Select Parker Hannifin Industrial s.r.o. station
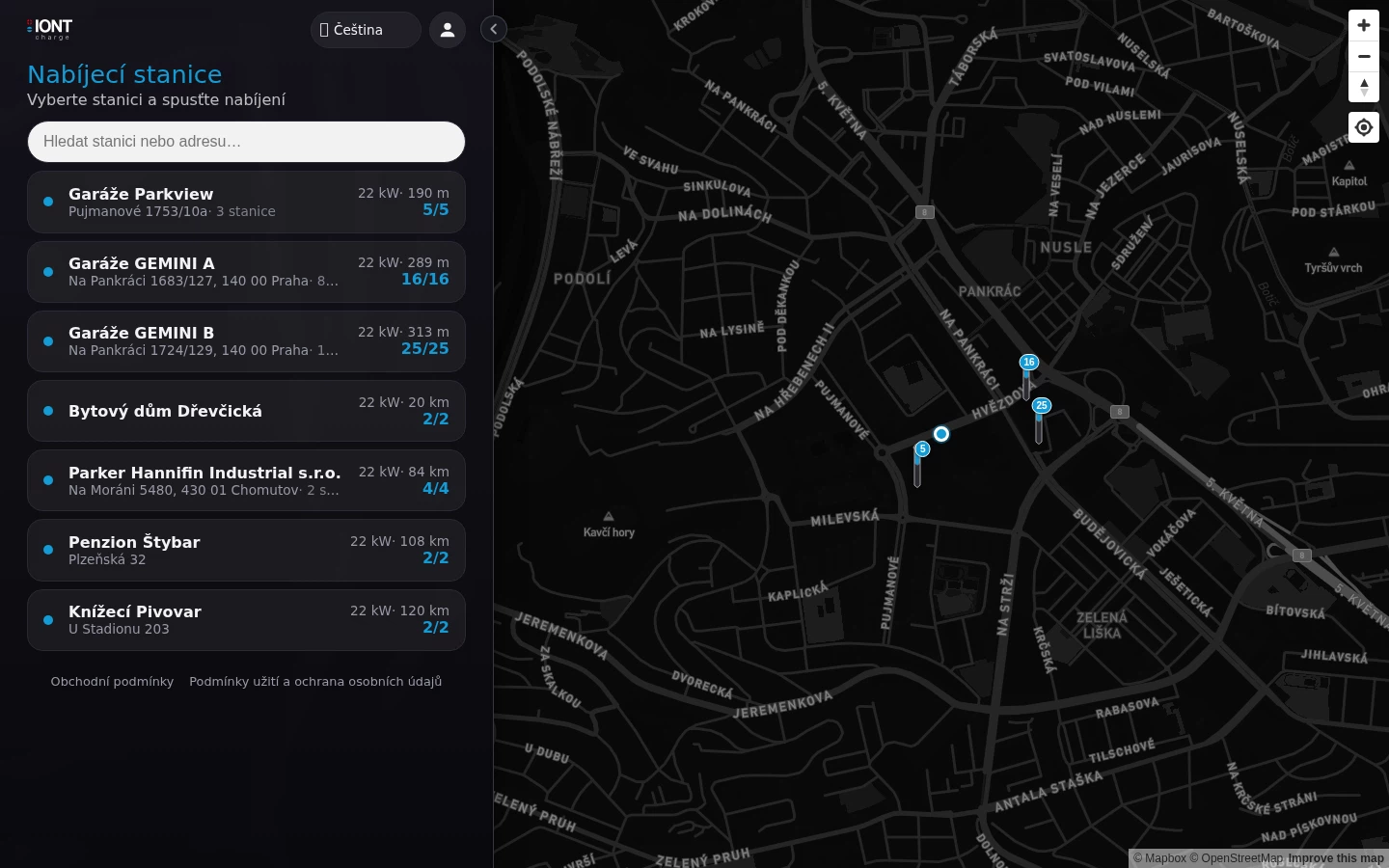 [246, 480]
